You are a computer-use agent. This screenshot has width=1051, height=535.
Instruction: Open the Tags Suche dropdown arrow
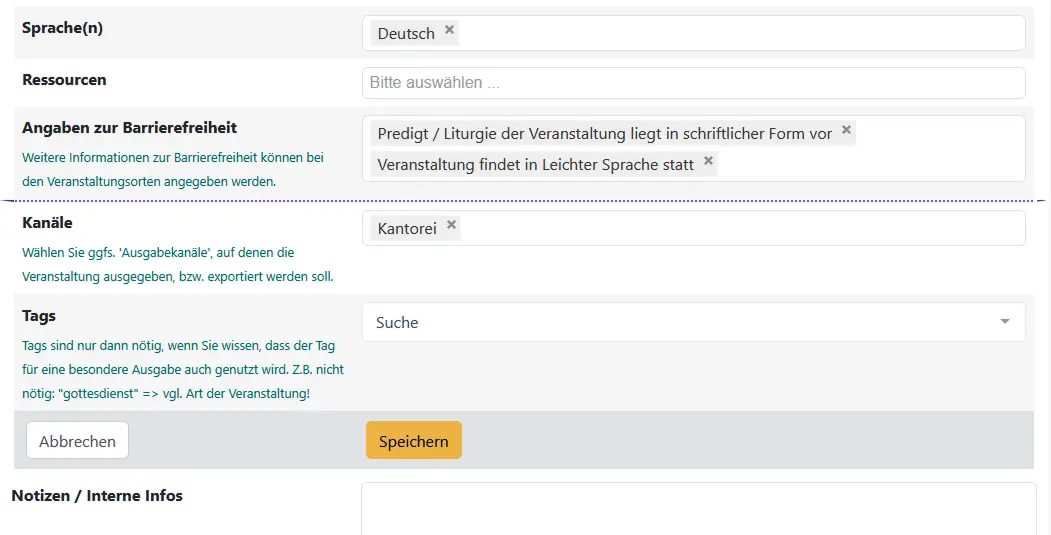[1005, 322]
